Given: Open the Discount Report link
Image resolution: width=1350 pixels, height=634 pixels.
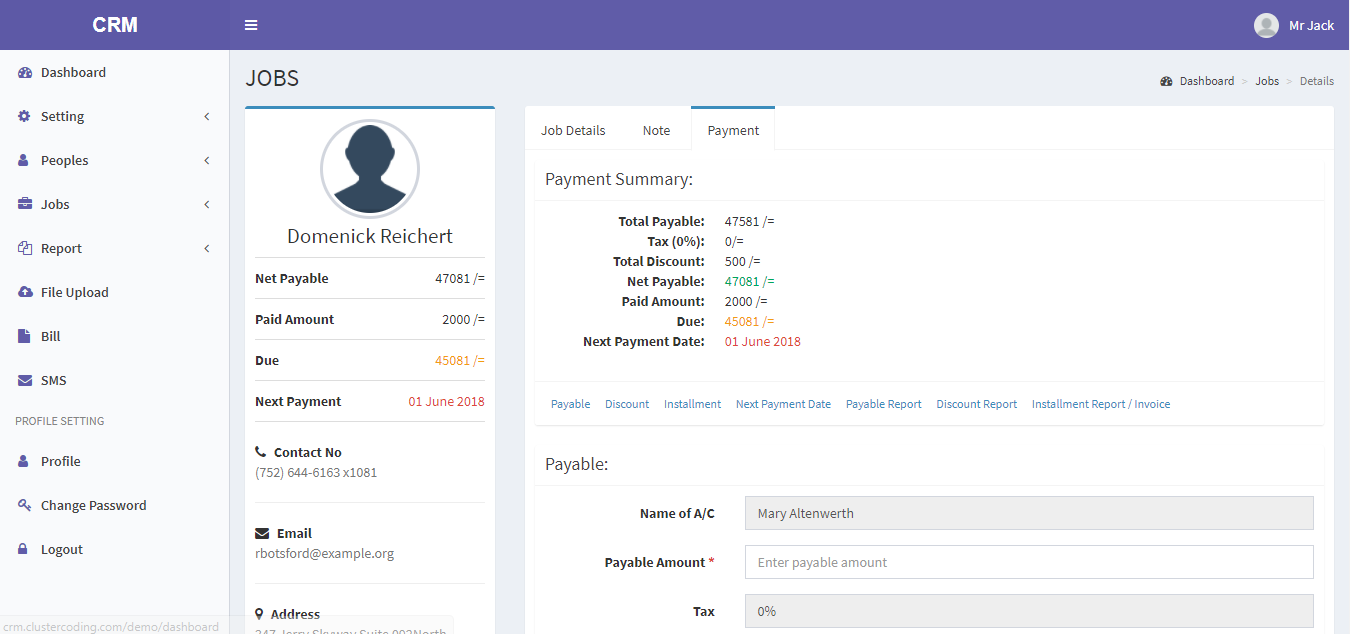Looking at the screenshot, I should click(977, 405).
